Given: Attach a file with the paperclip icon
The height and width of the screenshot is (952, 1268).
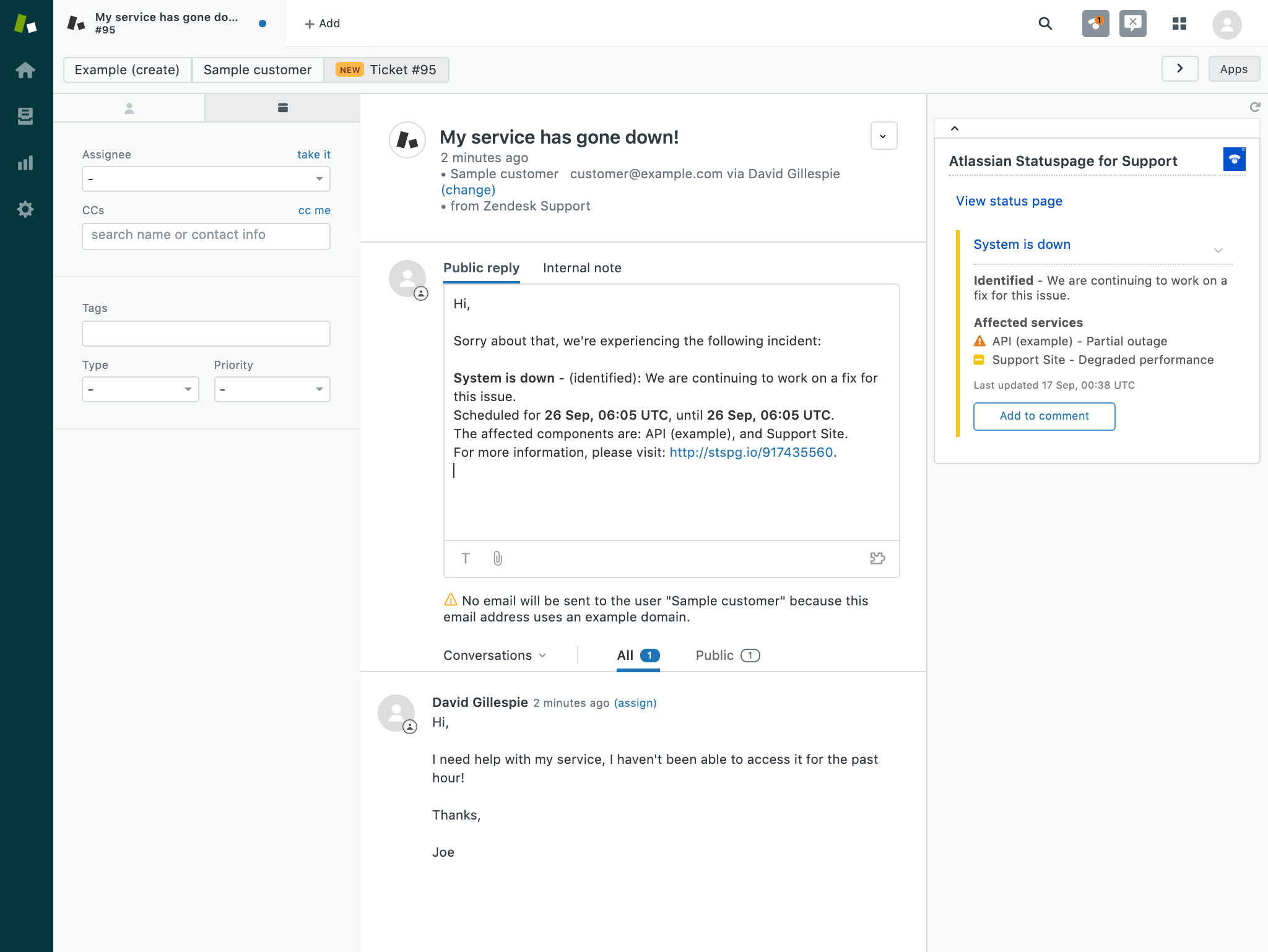Looking at the screenshot, I should click(x=496, y=559).
